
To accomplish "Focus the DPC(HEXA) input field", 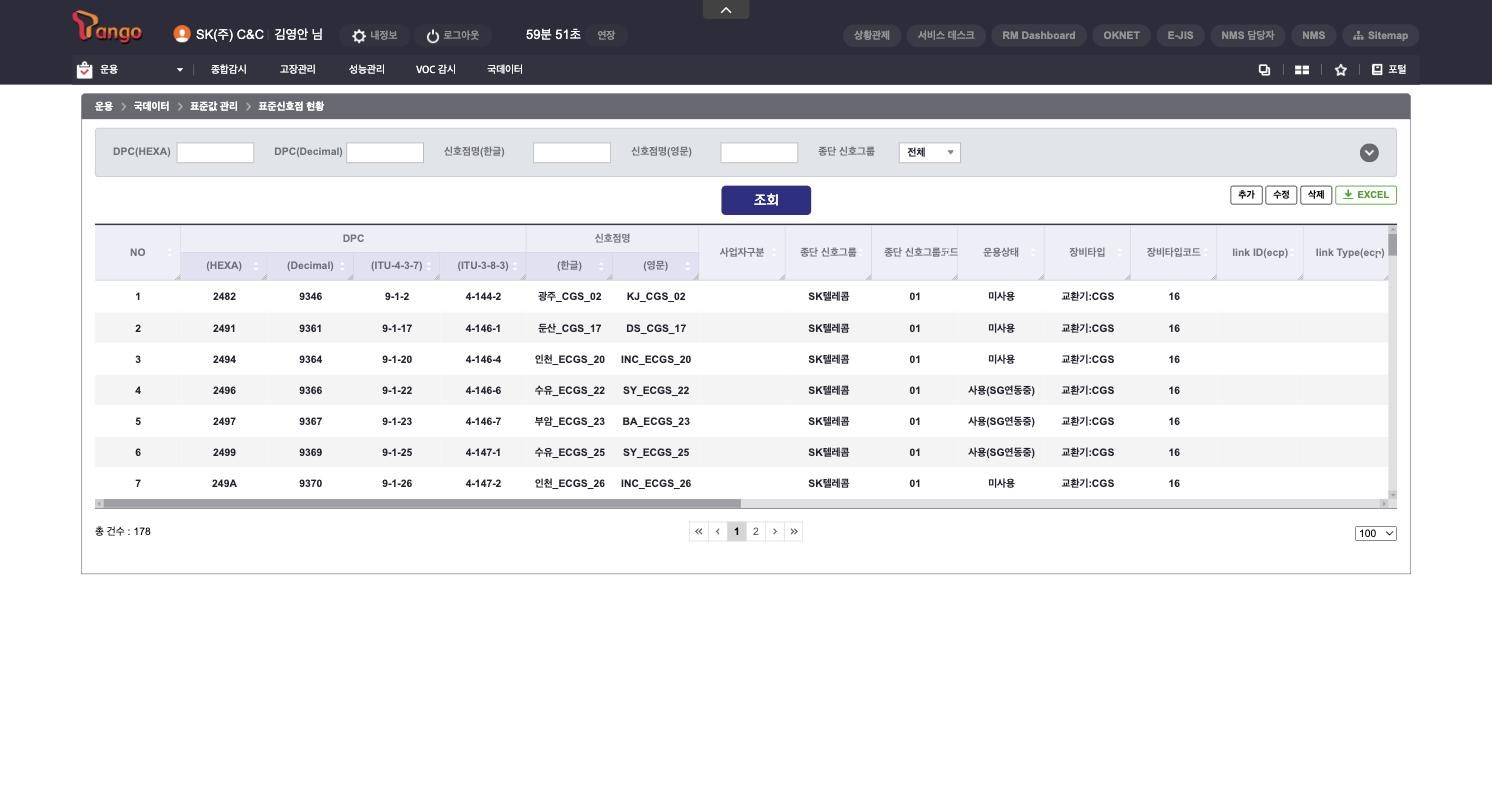I will click(215, 152).
